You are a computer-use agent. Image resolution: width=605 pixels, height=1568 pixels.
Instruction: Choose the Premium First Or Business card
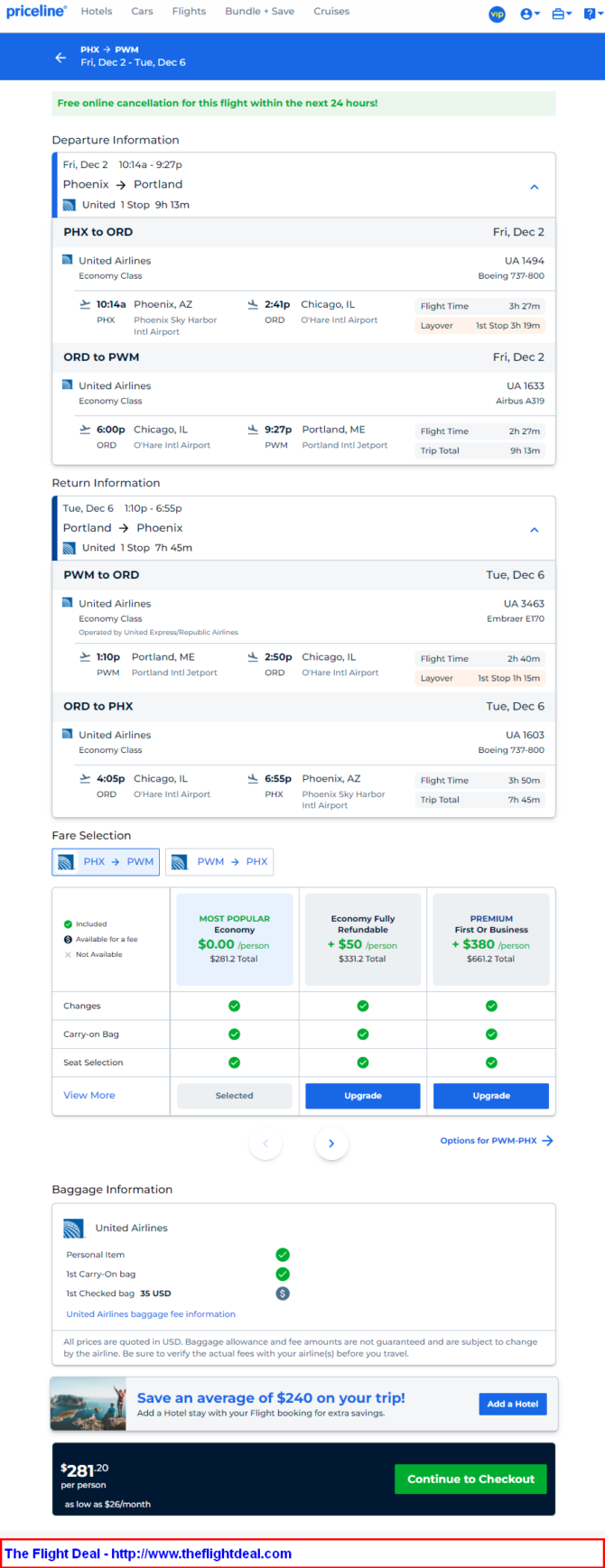(x=491, y=939)
